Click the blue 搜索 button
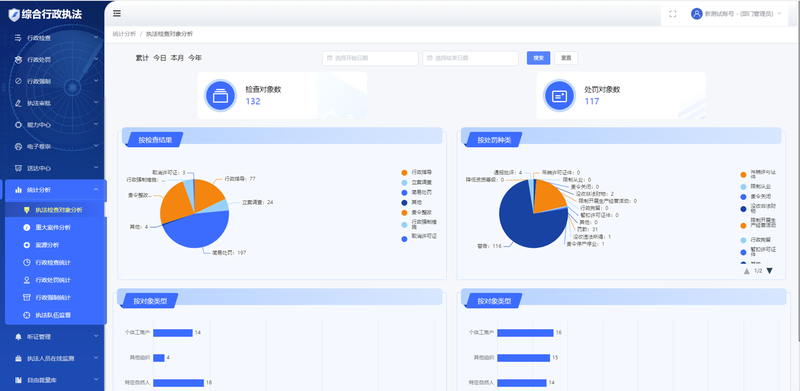This screenshot has width=800, height=391. [538, 58]
